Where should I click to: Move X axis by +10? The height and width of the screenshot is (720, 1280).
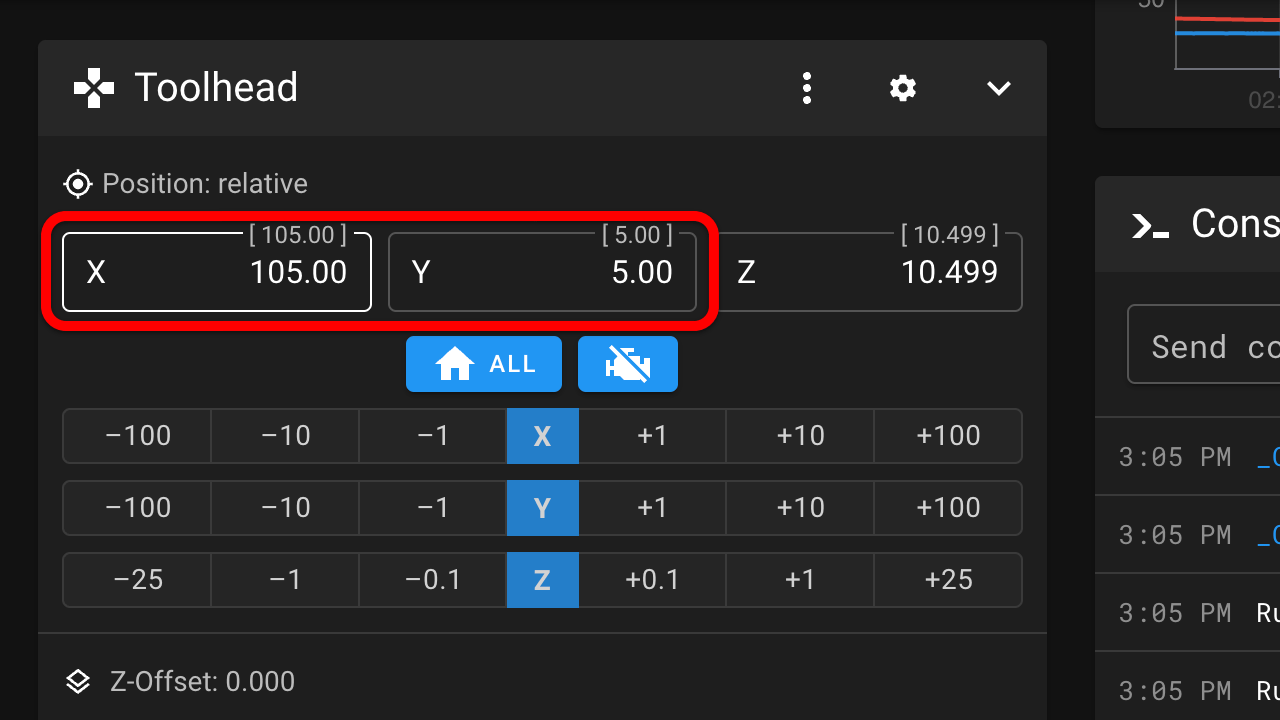800,436
